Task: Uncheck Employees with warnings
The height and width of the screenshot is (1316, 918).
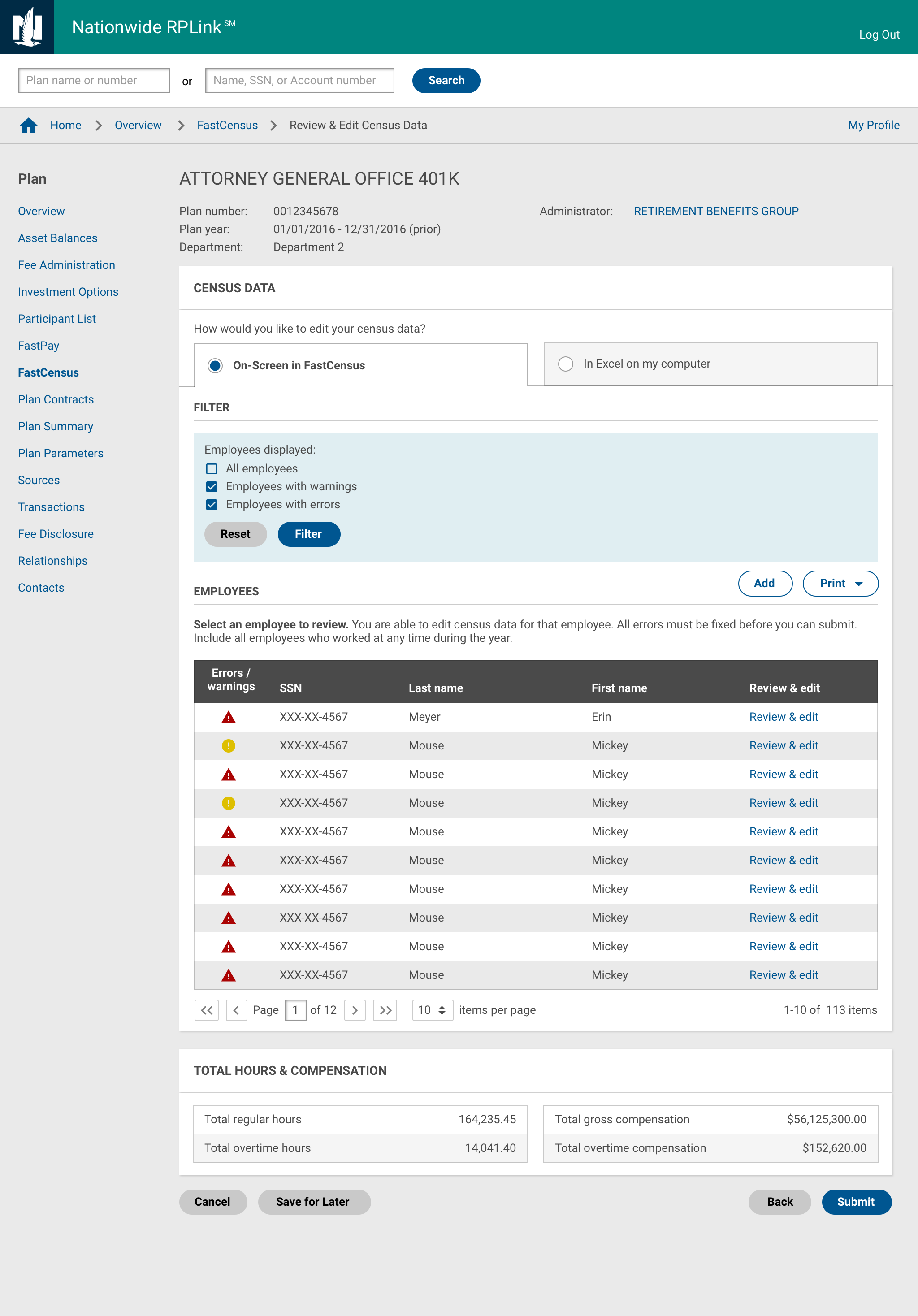Action: [x=212, y=487]
